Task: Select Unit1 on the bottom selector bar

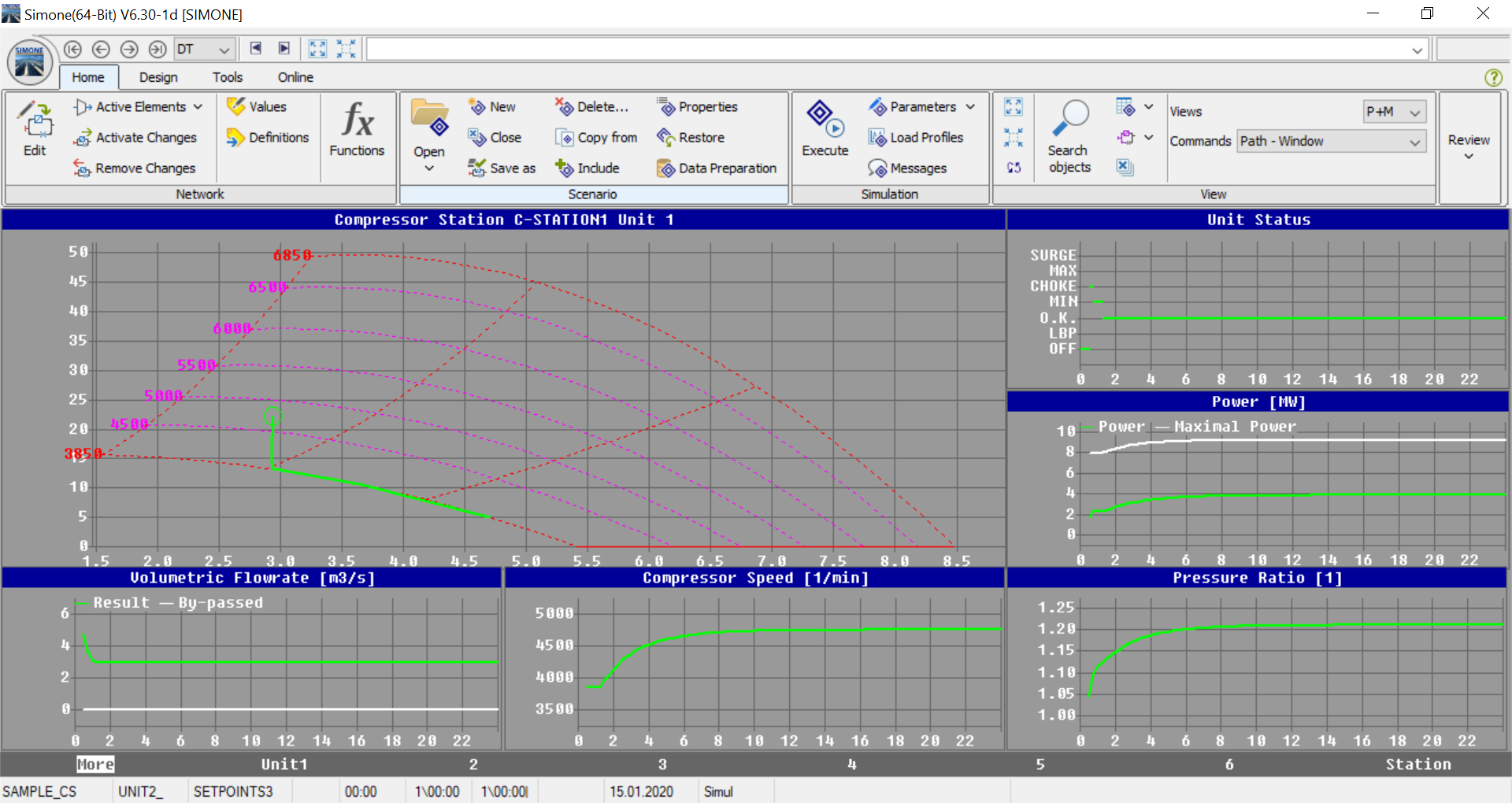Action: point(284,764)
